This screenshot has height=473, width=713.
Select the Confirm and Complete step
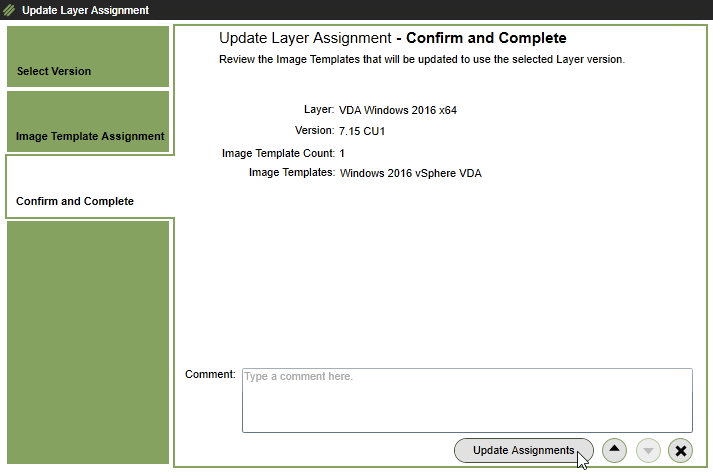pyautogui.click(x=89, y=186)
